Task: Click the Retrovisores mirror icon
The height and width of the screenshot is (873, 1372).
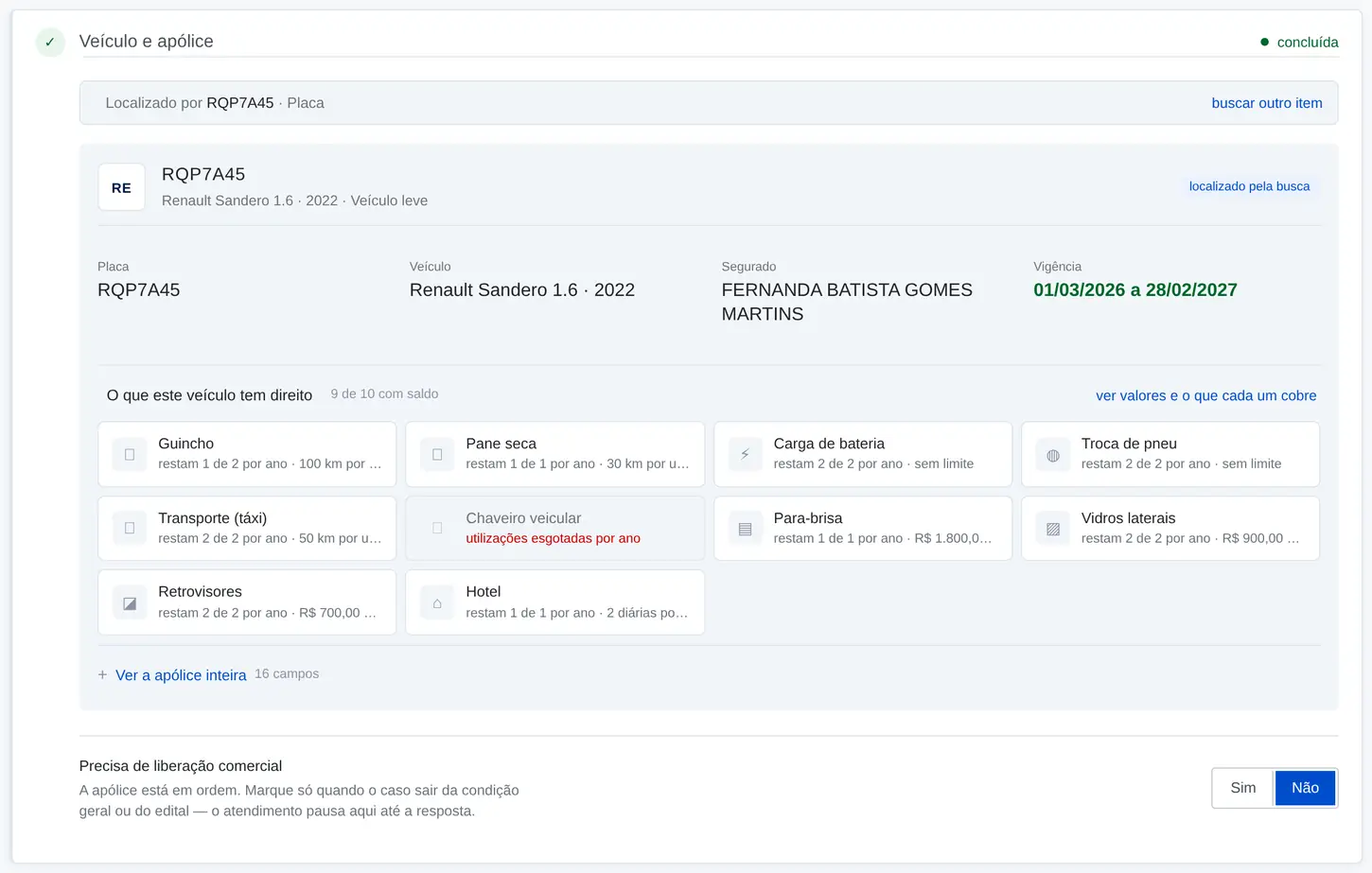Action: pos(130,602)
